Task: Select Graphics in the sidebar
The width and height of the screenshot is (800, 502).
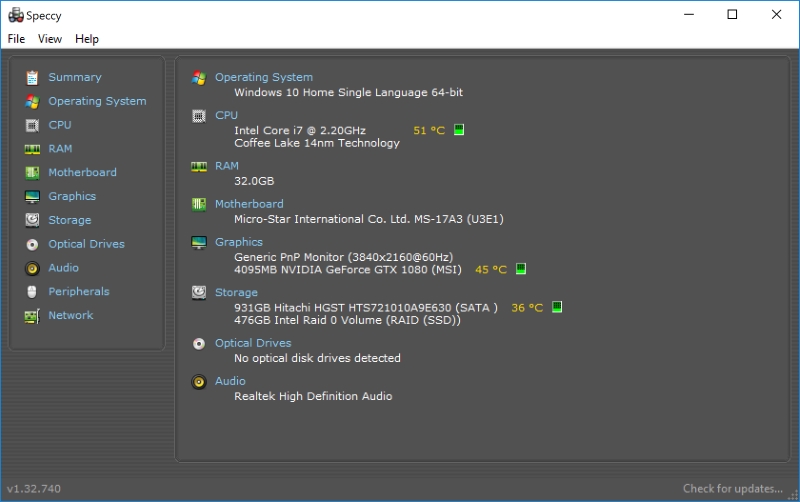Action: pyautogui.click(x=72, y=196)
